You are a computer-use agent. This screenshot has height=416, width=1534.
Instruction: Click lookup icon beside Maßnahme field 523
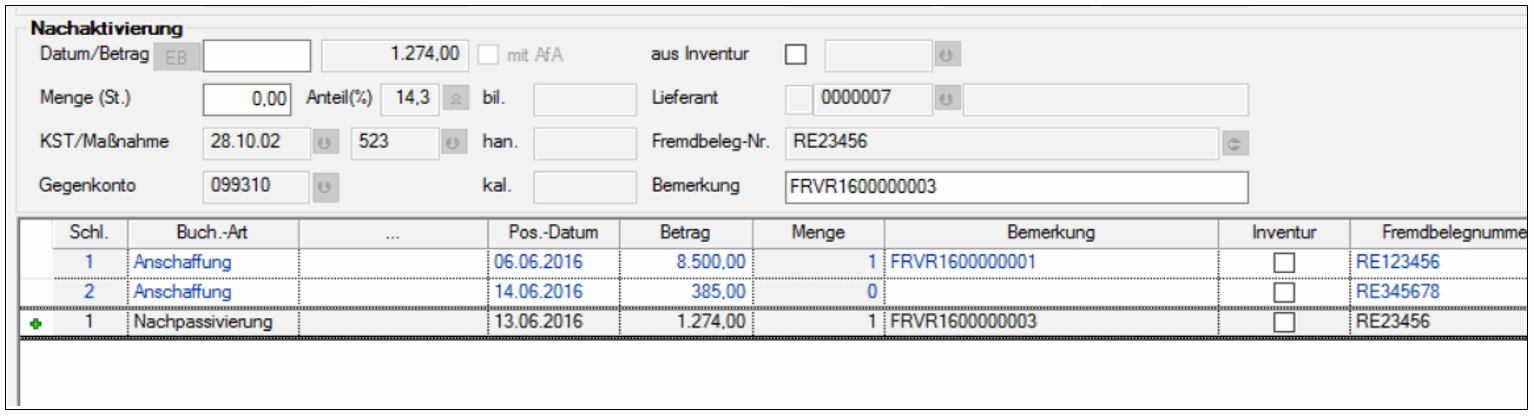(x=454, y=143)
